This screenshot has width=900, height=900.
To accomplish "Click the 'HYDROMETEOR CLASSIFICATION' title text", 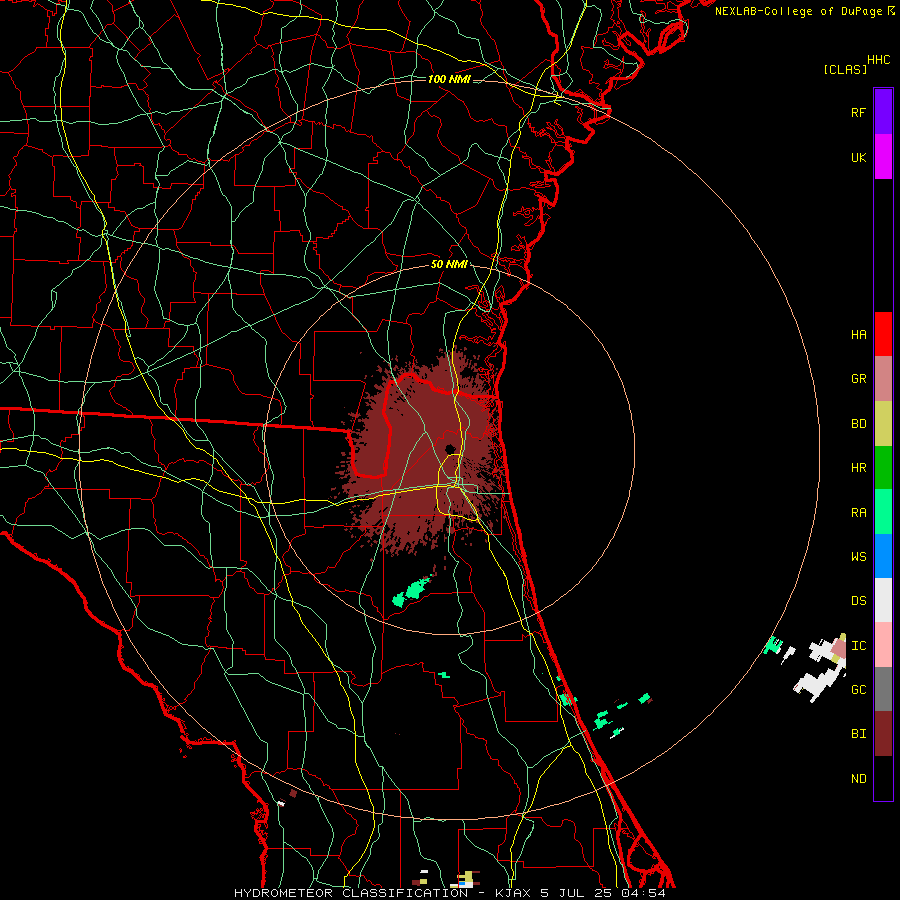I will tap(350, 893).
